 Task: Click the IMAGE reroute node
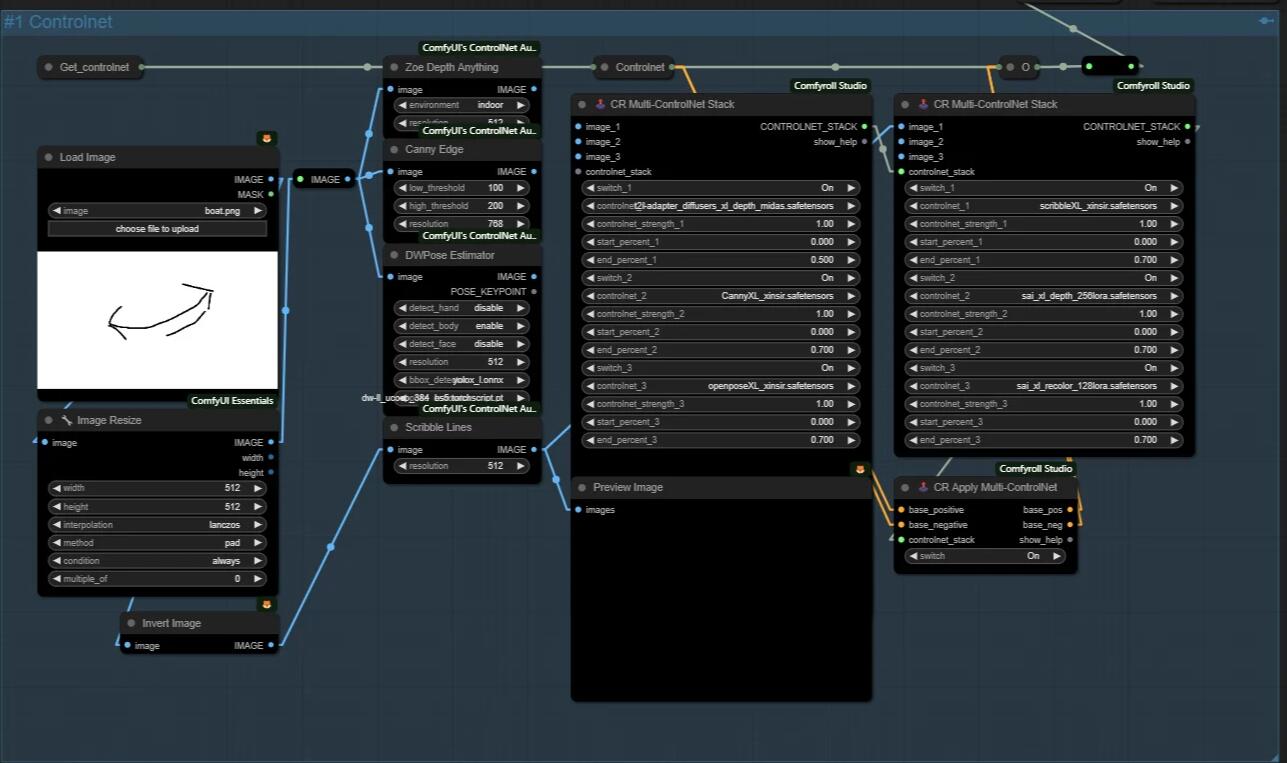(323, 179)
